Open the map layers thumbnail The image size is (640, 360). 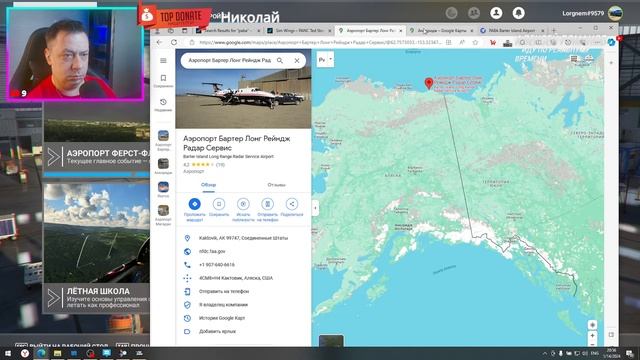pyautogui.click(x=331, y=341)
